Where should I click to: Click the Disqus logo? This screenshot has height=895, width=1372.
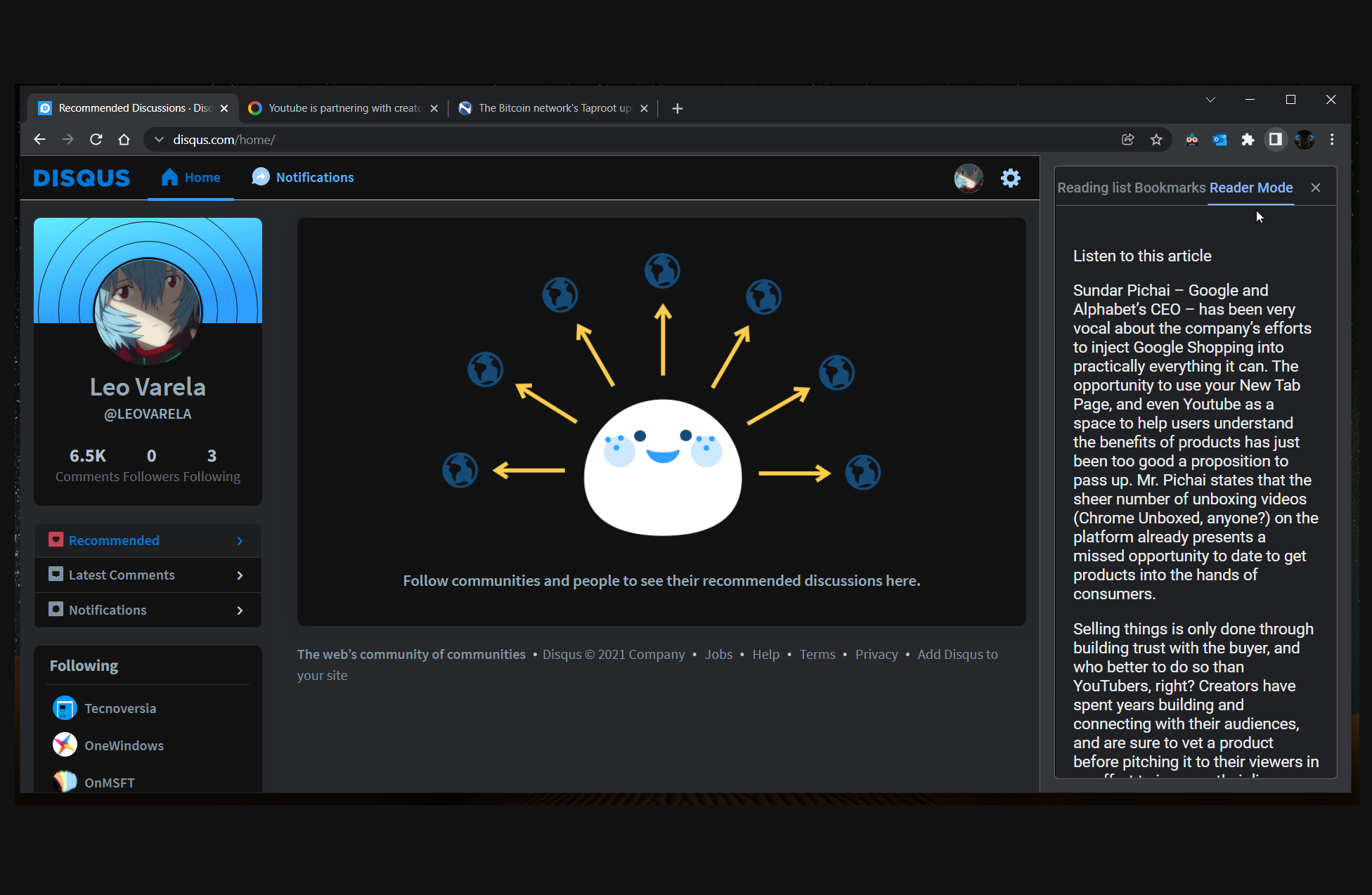click(82, 178)
